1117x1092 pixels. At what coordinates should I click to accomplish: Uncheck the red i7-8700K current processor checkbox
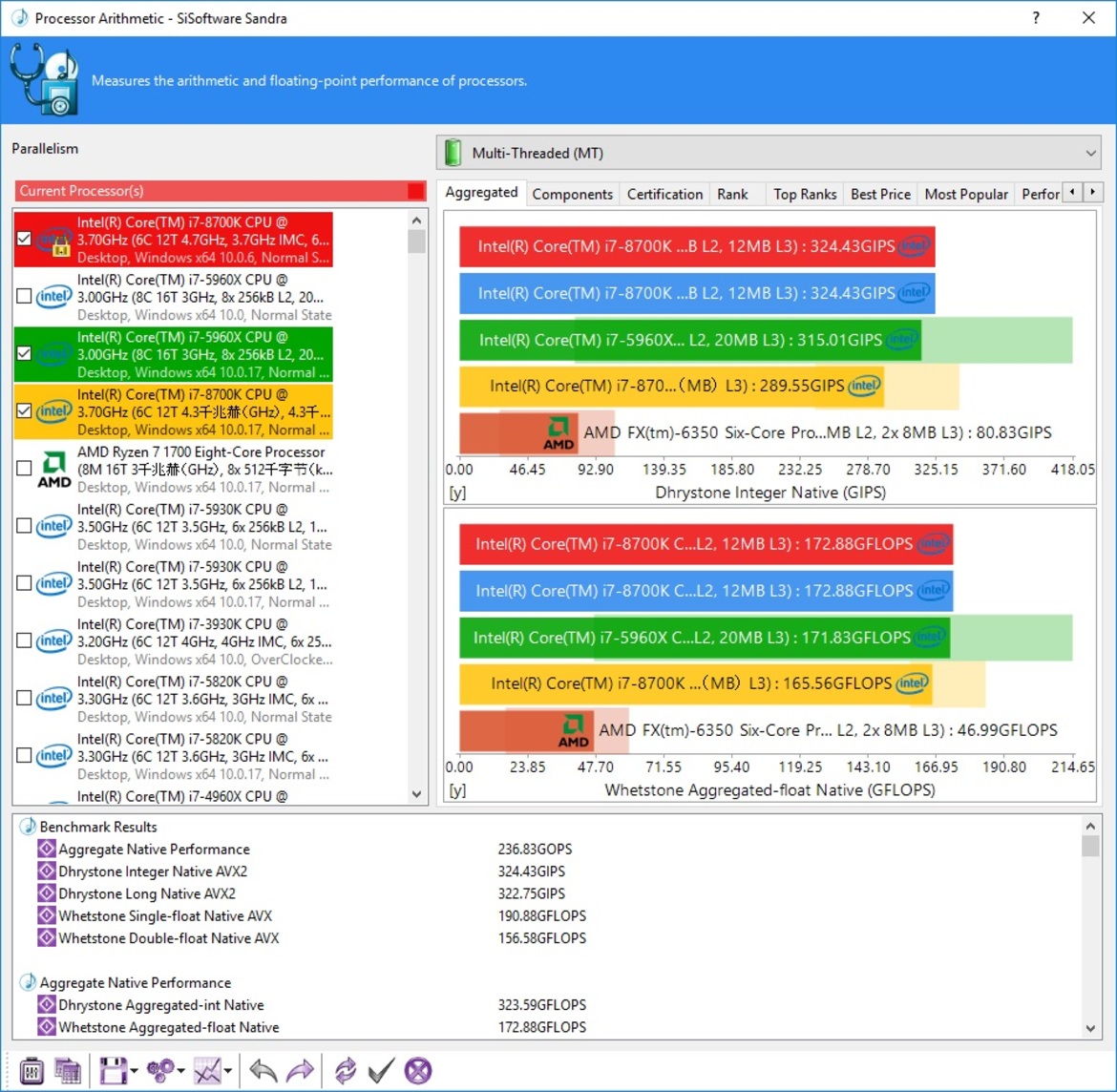click(x=24, y=239)
